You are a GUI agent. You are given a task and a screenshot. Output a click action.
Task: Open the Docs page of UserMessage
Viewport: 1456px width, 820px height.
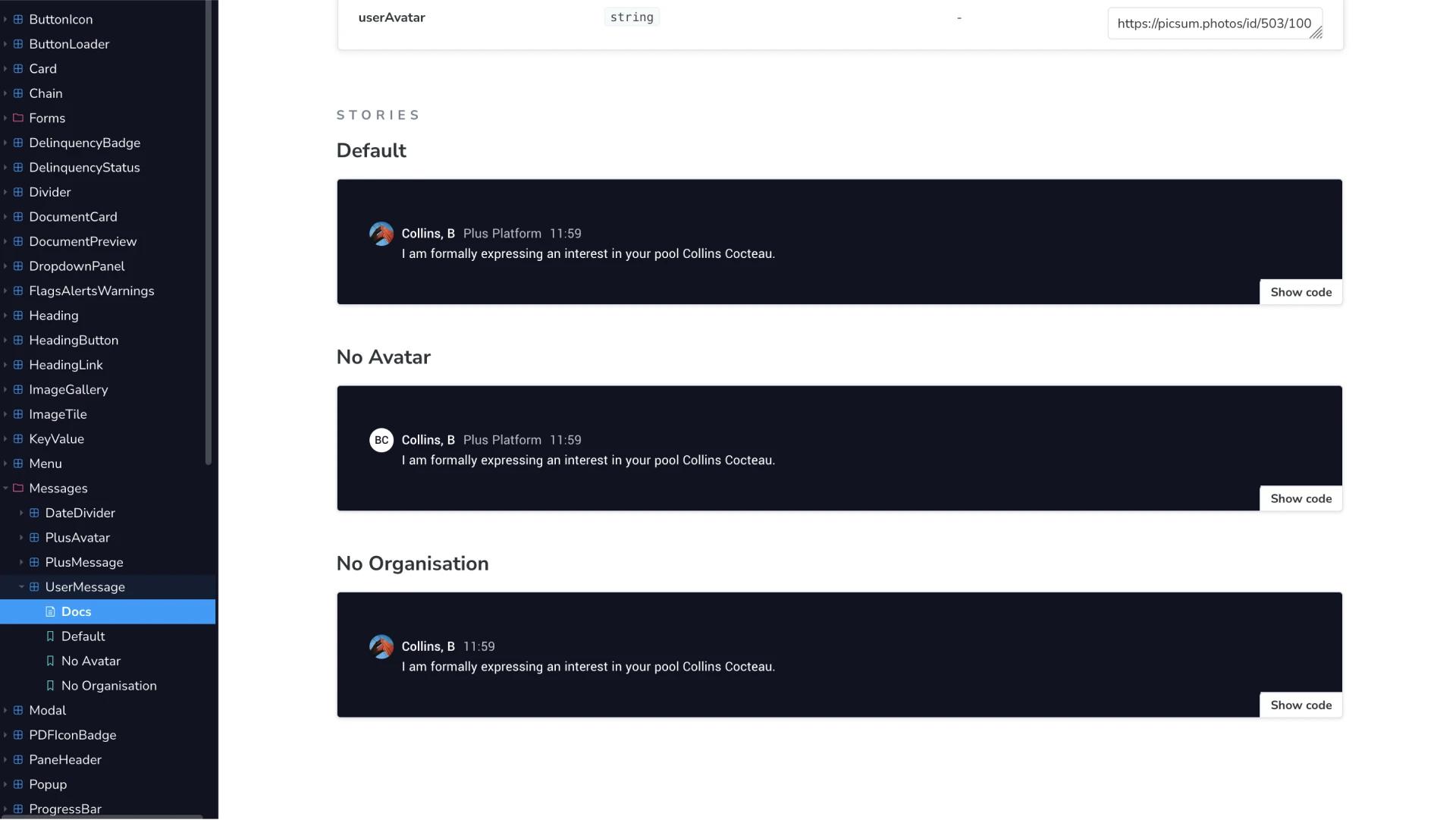coord(108,611)
